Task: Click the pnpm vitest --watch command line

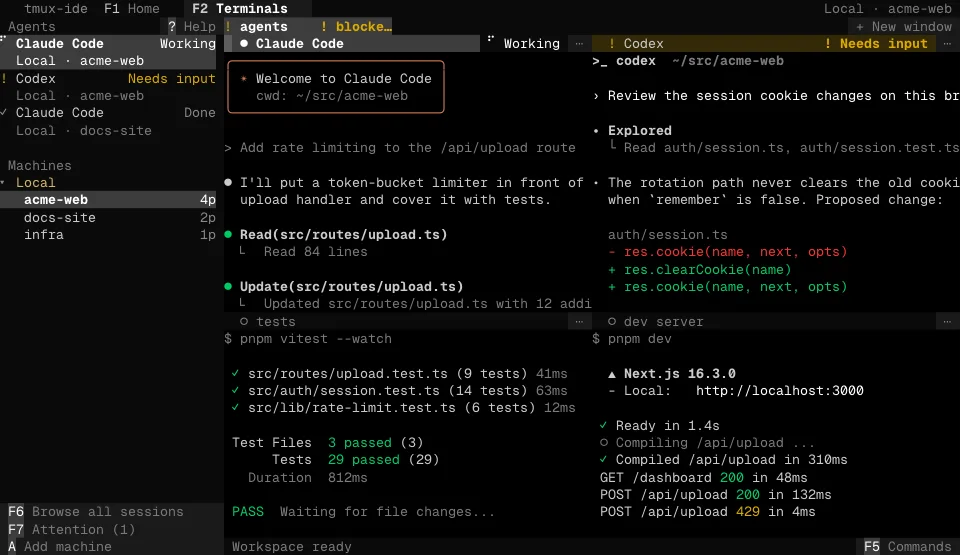Action: 308,339
